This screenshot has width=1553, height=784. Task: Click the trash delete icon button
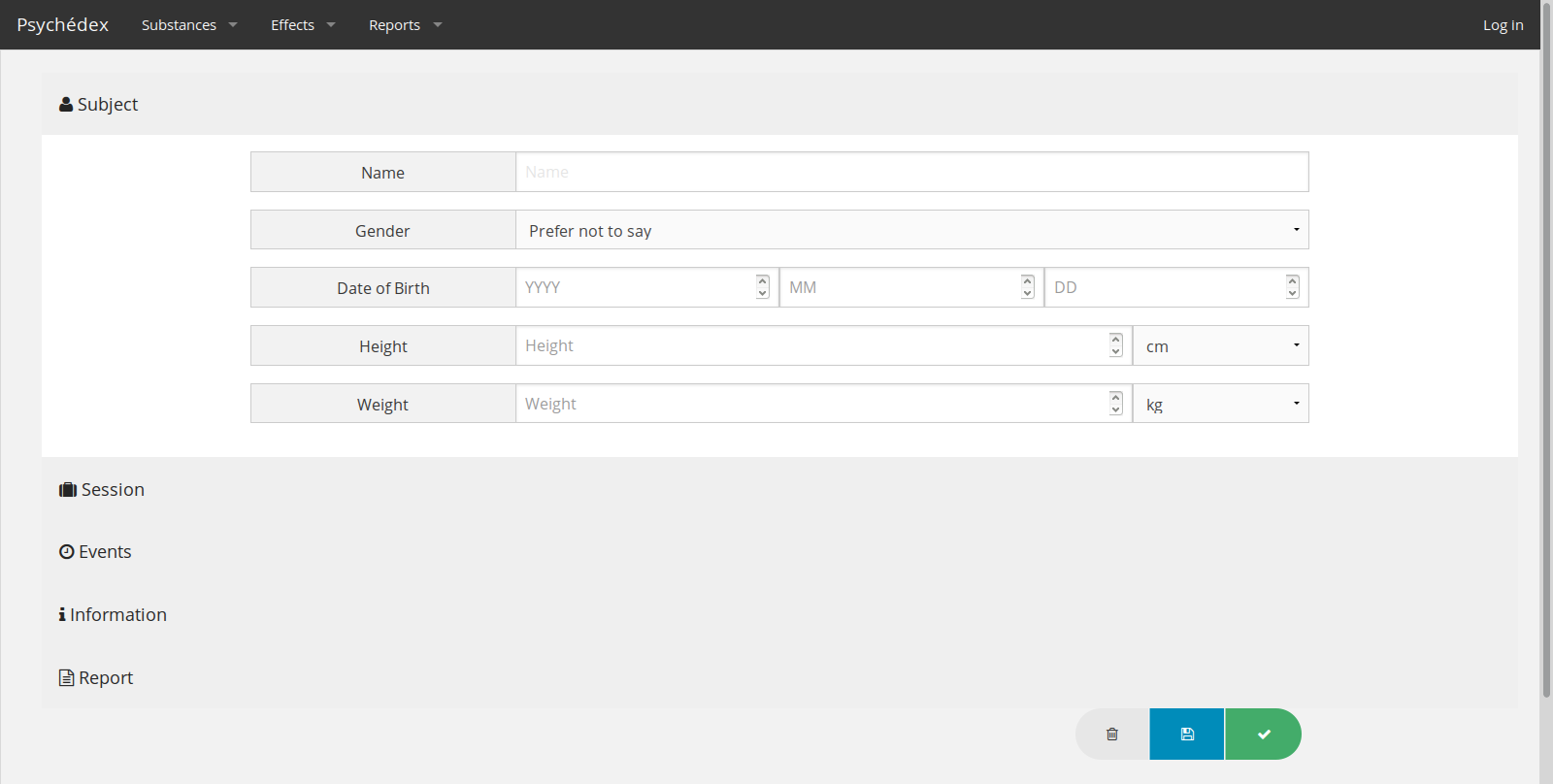click(x=1112, y=735)
